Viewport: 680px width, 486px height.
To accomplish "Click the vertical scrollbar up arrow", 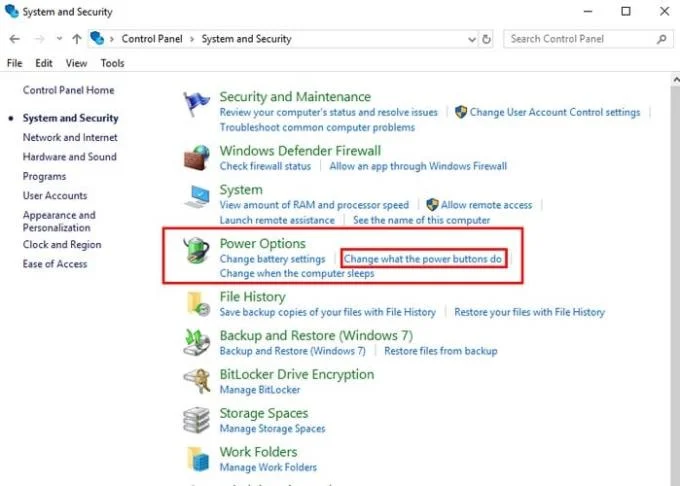I will [x=675, y=80].
